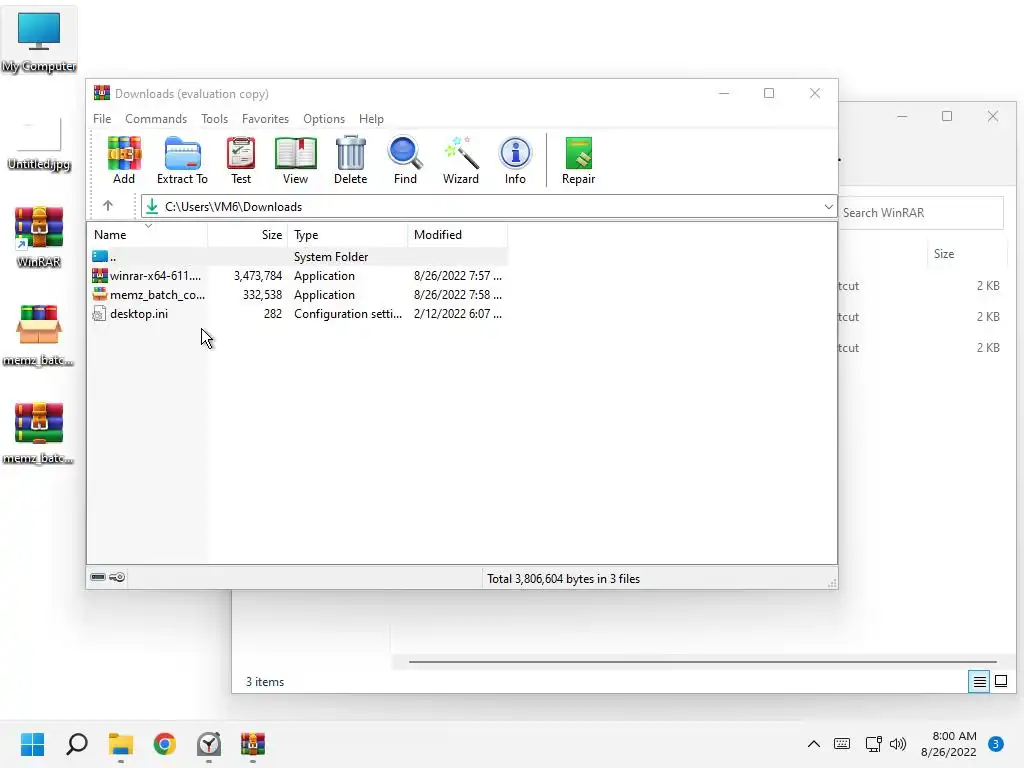Click the touch keyboard tray icon

tap(842, 744)
